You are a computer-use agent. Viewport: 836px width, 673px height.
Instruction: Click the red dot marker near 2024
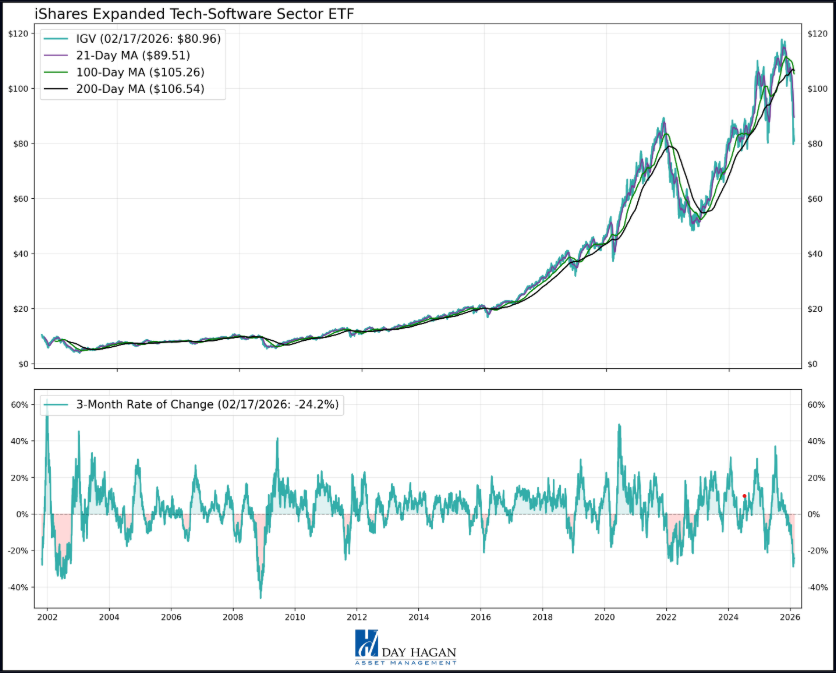pyautogui.click(x=744, y=496)
